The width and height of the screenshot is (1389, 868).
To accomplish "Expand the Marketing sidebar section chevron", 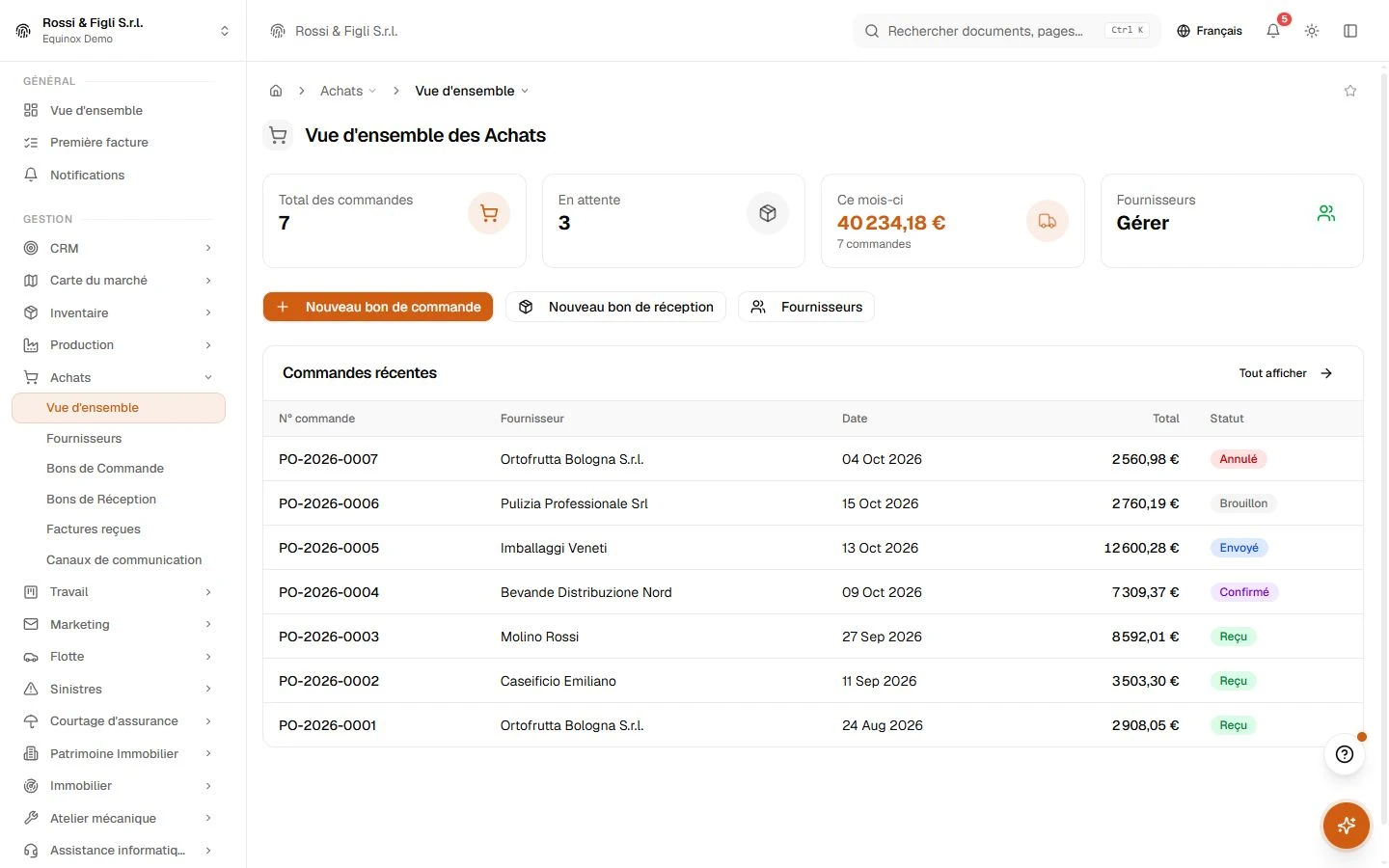I will [208, 625].
